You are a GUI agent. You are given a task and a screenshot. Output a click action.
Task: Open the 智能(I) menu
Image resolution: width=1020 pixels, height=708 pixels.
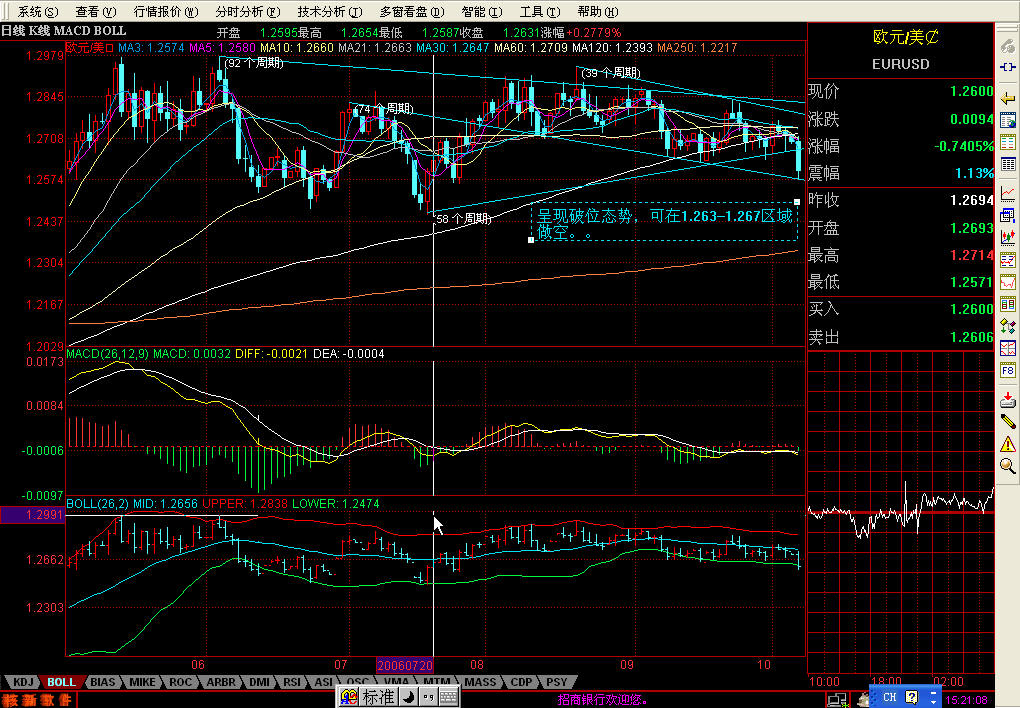click(481, 12)
